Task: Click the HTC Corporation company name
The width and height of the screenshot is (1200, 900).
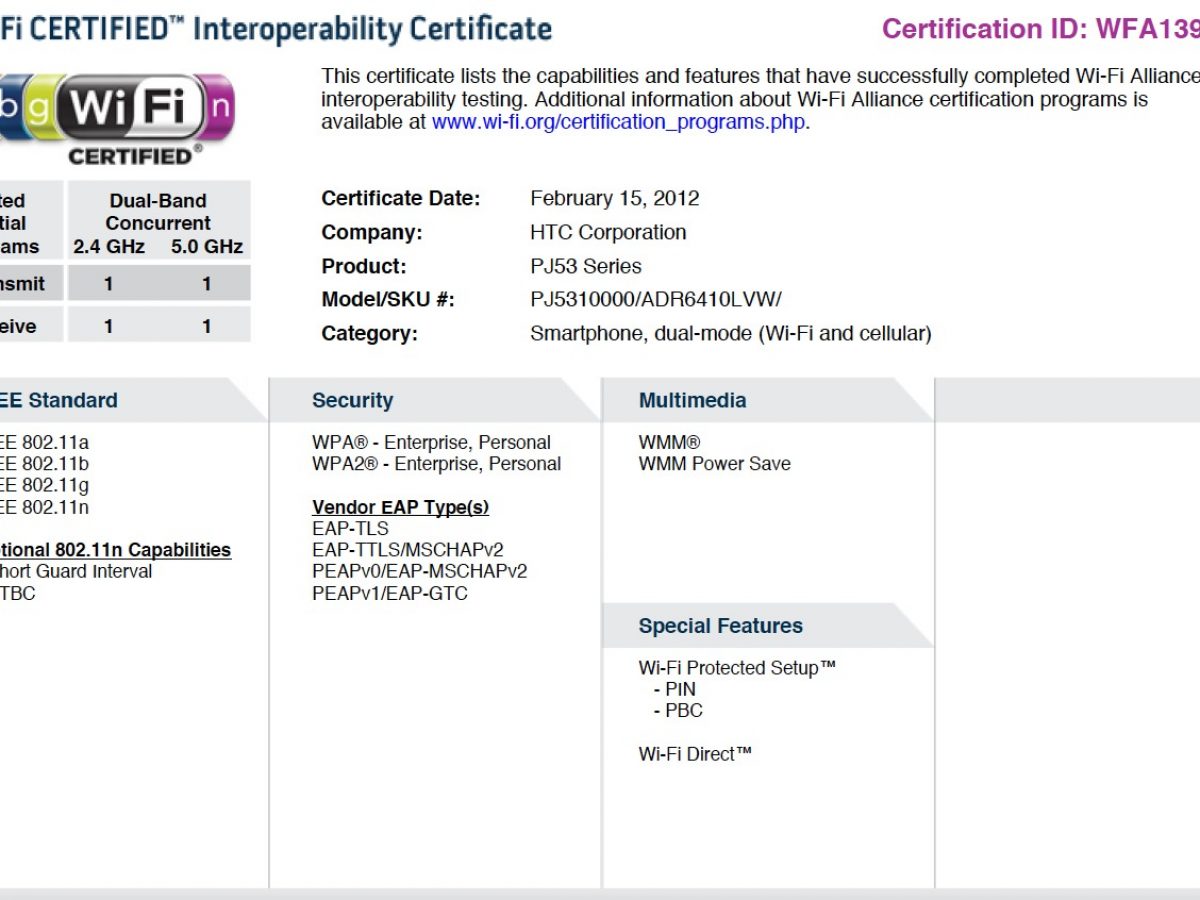Action: (608, 232)
